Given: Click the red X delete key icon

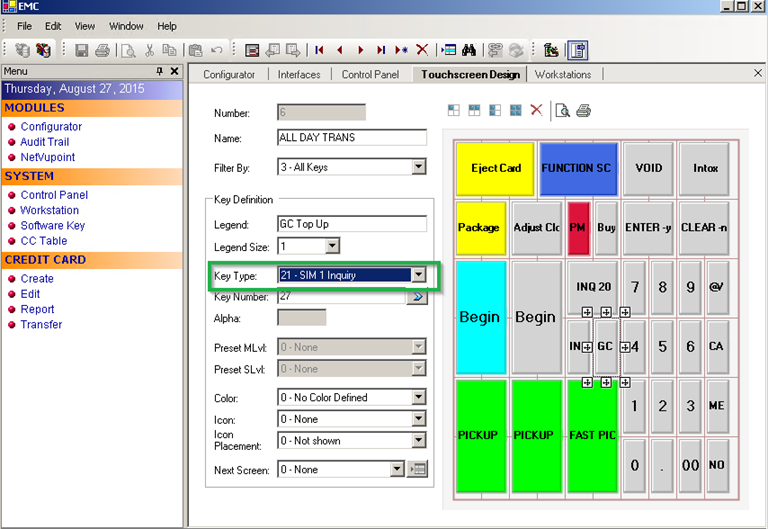Looking at the screenshot, I should pyautogui.click(x=536, y=110).
